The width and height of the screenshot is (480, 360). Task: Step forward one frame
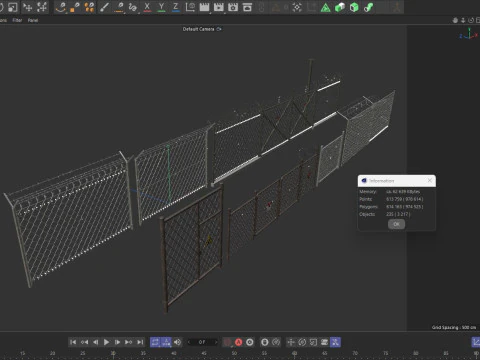pyautogui.click(x=117, y=342)
